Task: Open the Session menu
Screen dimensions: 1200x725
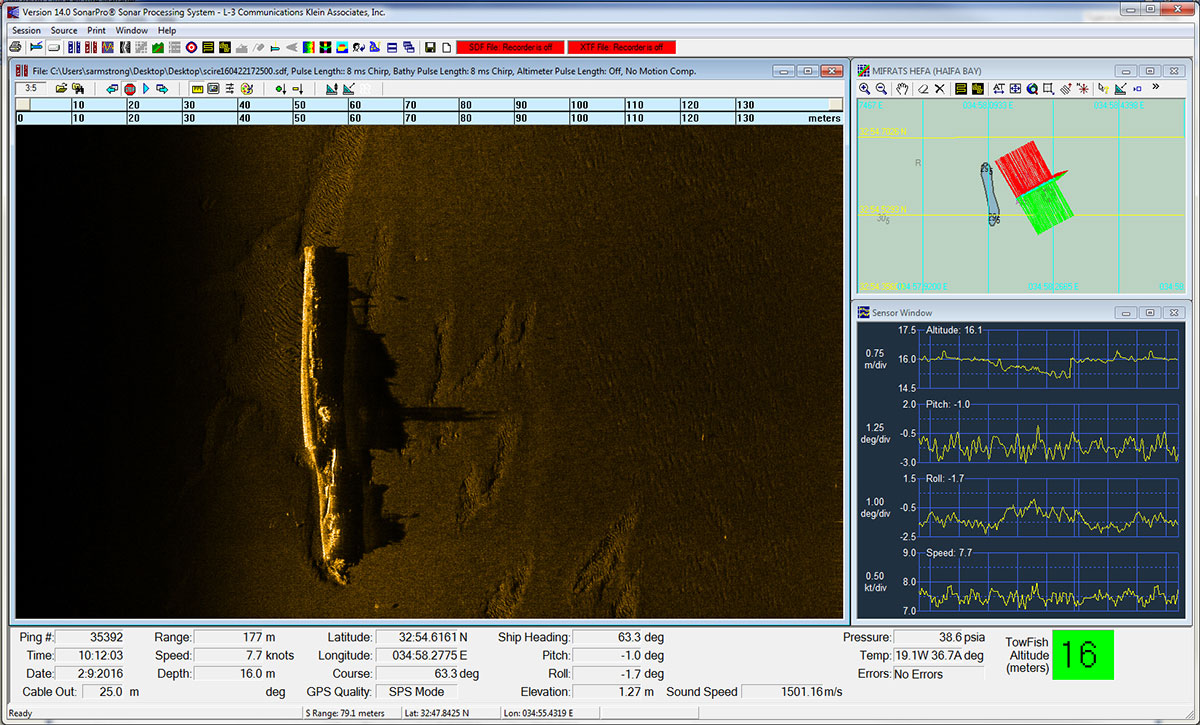Action: tap(26, 31)
